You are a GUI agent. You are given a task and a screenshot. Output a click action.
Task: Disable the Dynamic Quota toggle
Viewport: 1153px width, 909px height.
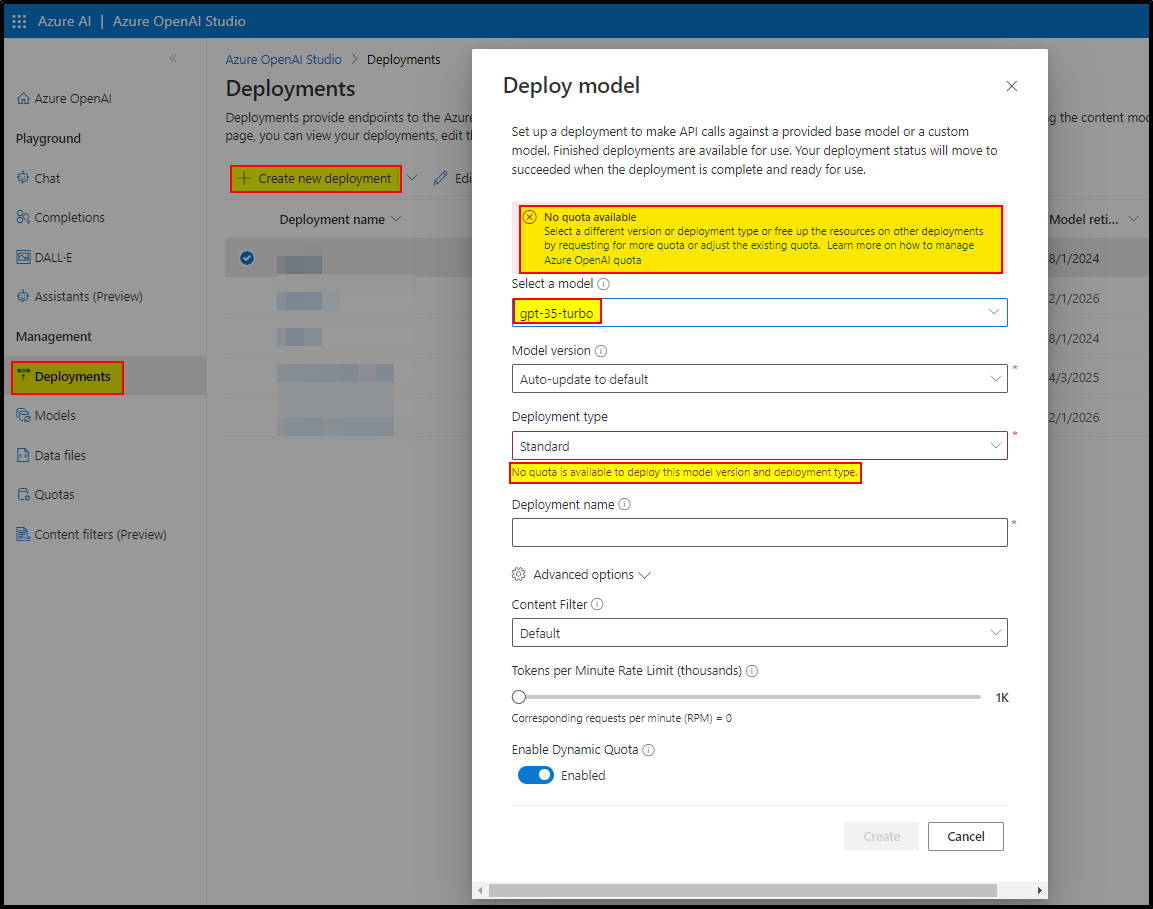(x=536, y=775)
